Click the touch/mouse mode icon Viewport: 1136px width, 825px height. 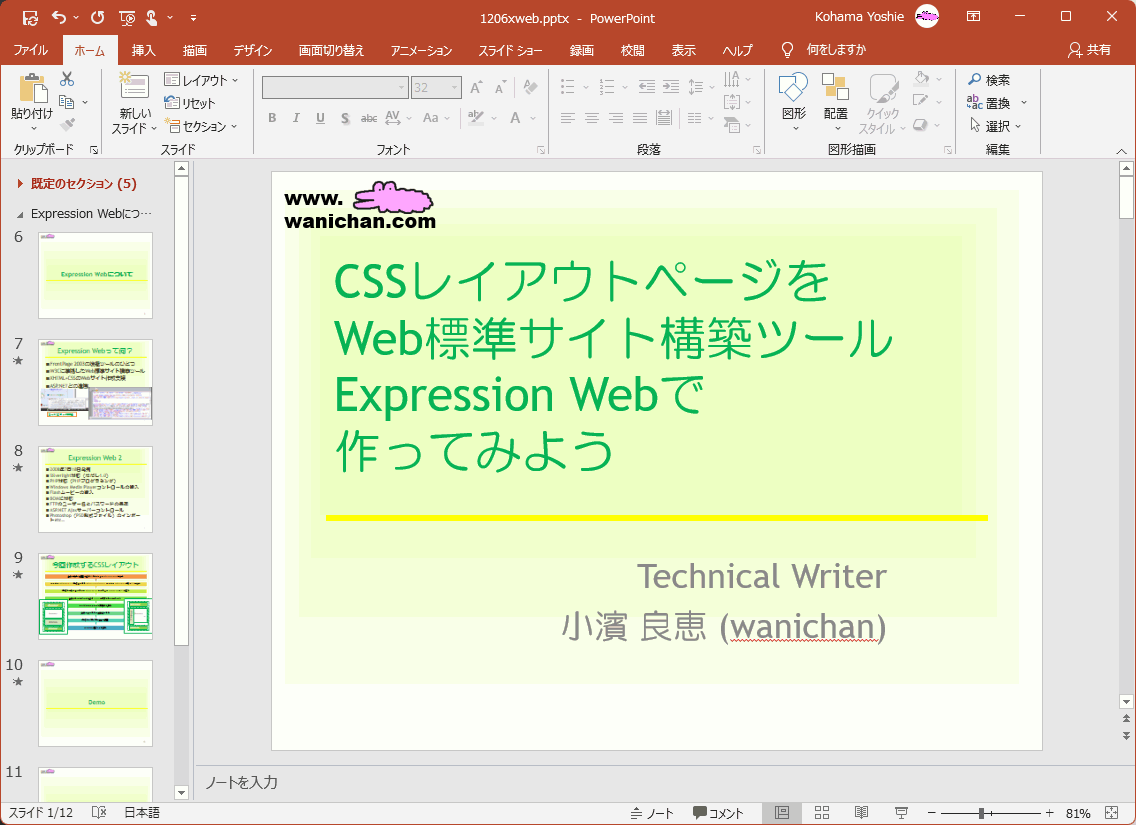click(x=152, y=17)
